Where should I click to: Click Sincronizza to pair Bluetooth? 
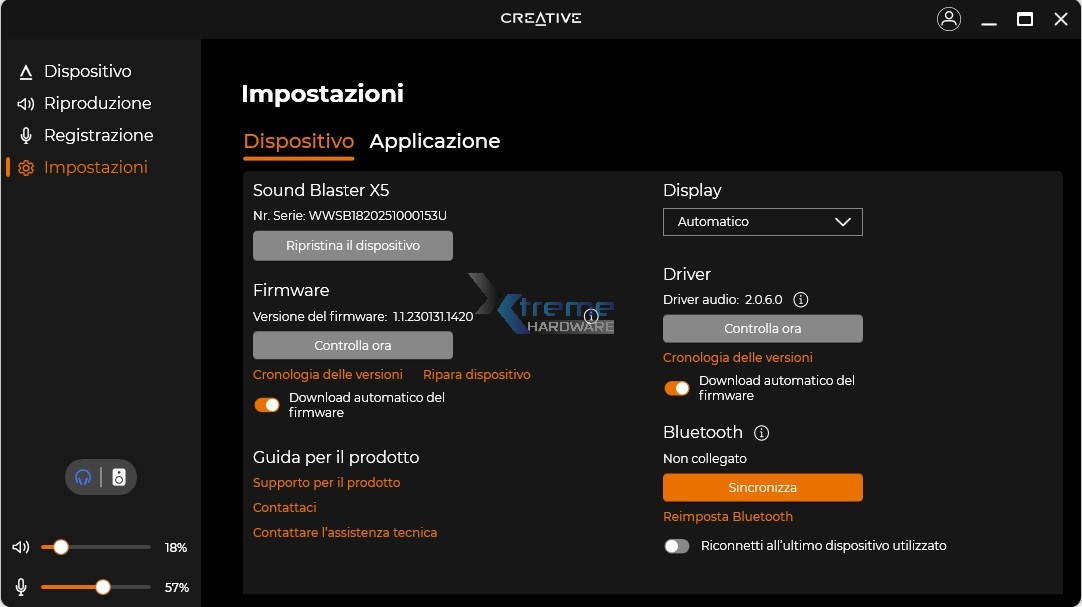(x=762, y=487)
